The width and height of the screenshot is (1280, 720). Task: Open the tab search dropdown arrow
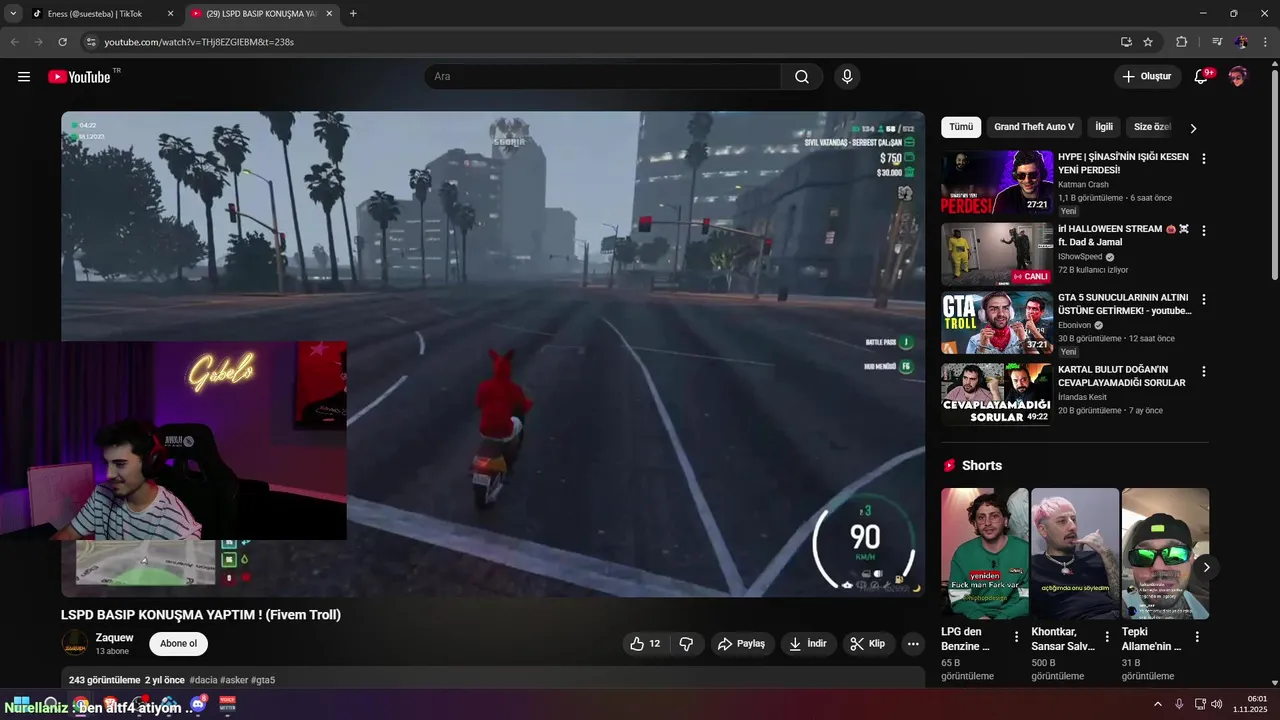pyautogui.click(x=13, y=13)
